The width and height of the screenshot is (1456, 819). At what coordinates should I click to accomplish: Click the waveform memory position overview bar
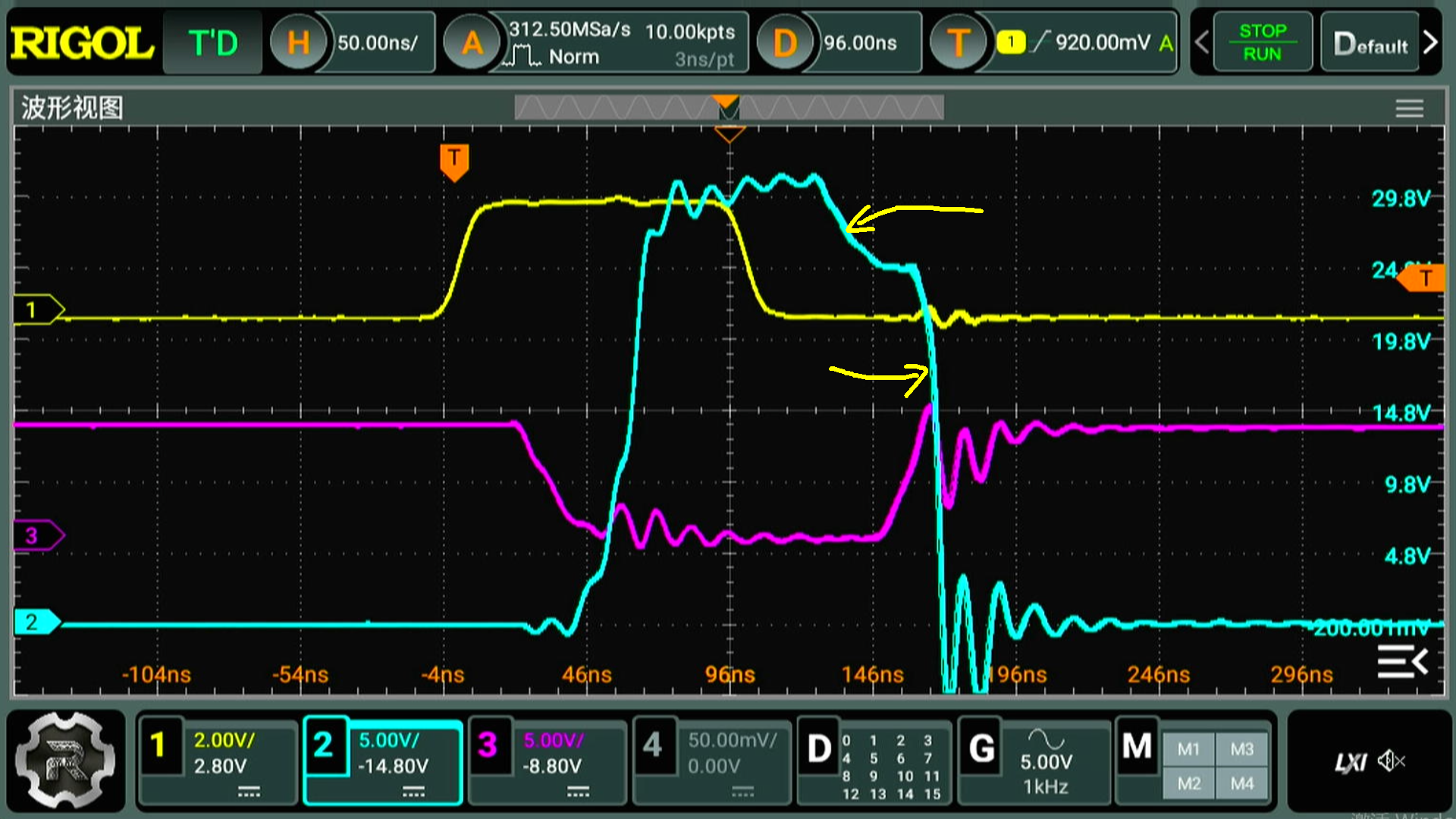pyautogui.click(x=728, y=108)
